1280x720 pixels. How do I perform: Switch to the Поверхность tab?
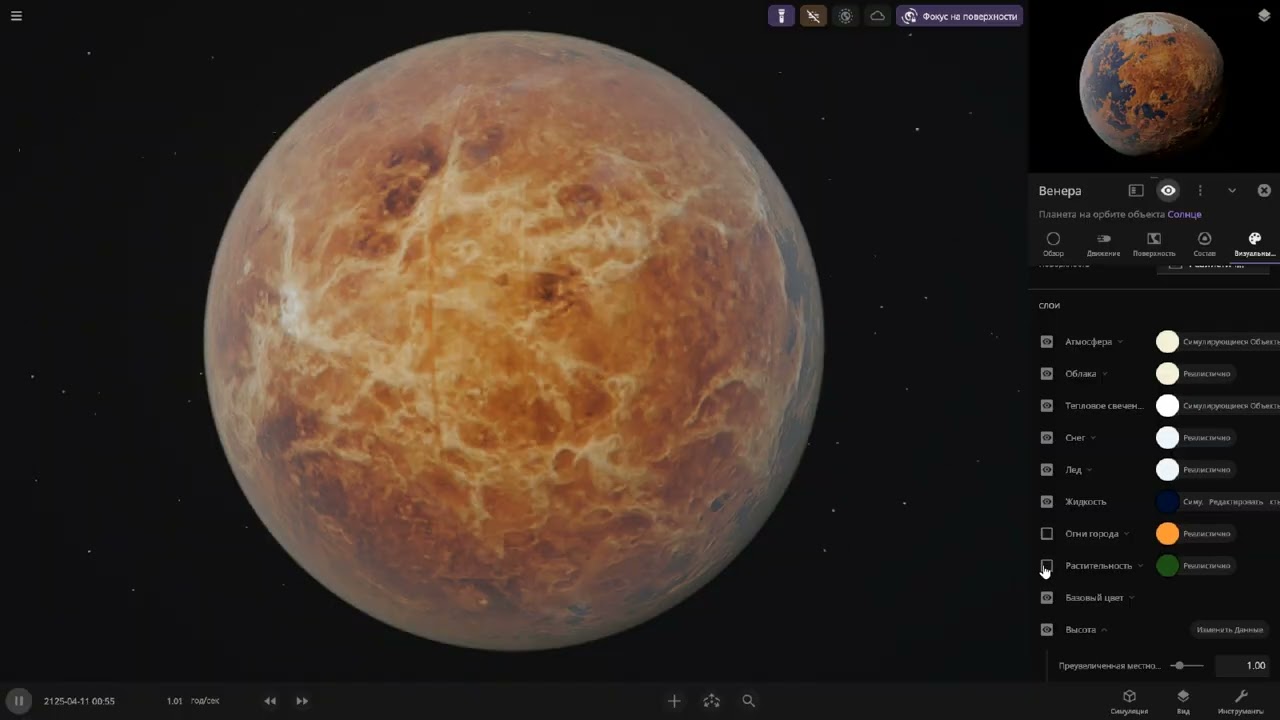point(1154,244)
